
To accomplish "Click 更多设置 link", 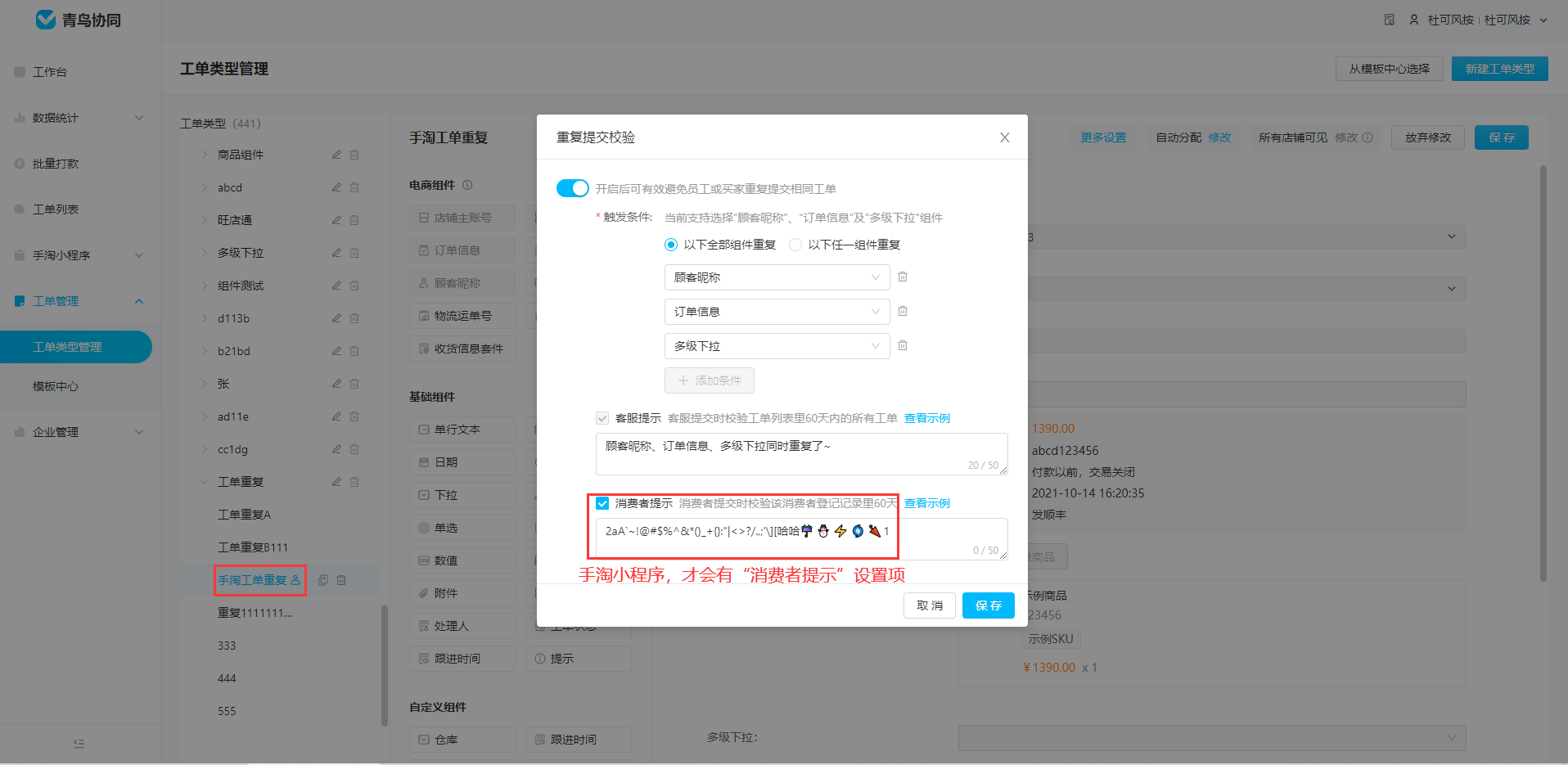I will (1103, 137).
